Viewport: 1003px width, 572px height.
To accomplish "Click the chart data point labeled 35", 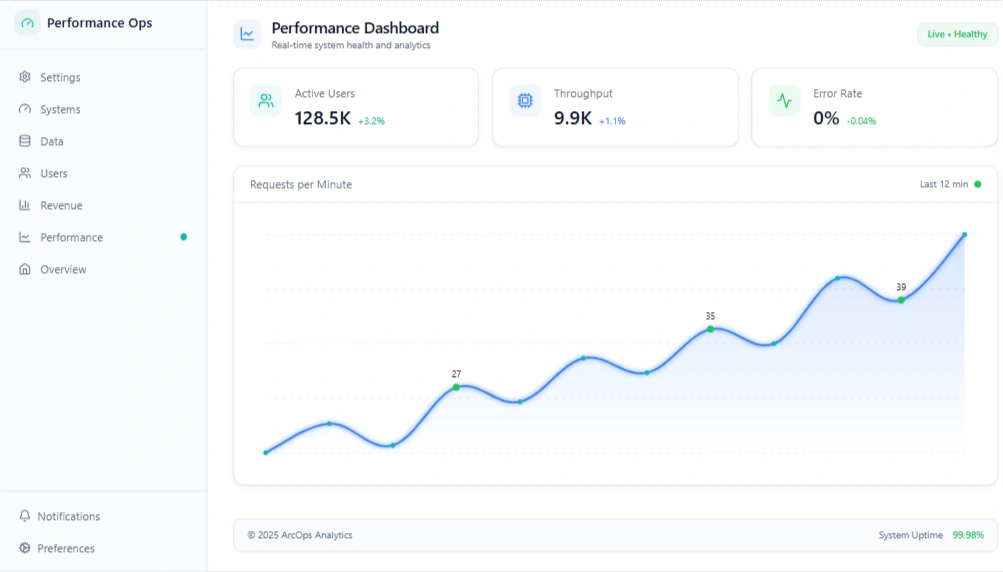I will point(710,329).
